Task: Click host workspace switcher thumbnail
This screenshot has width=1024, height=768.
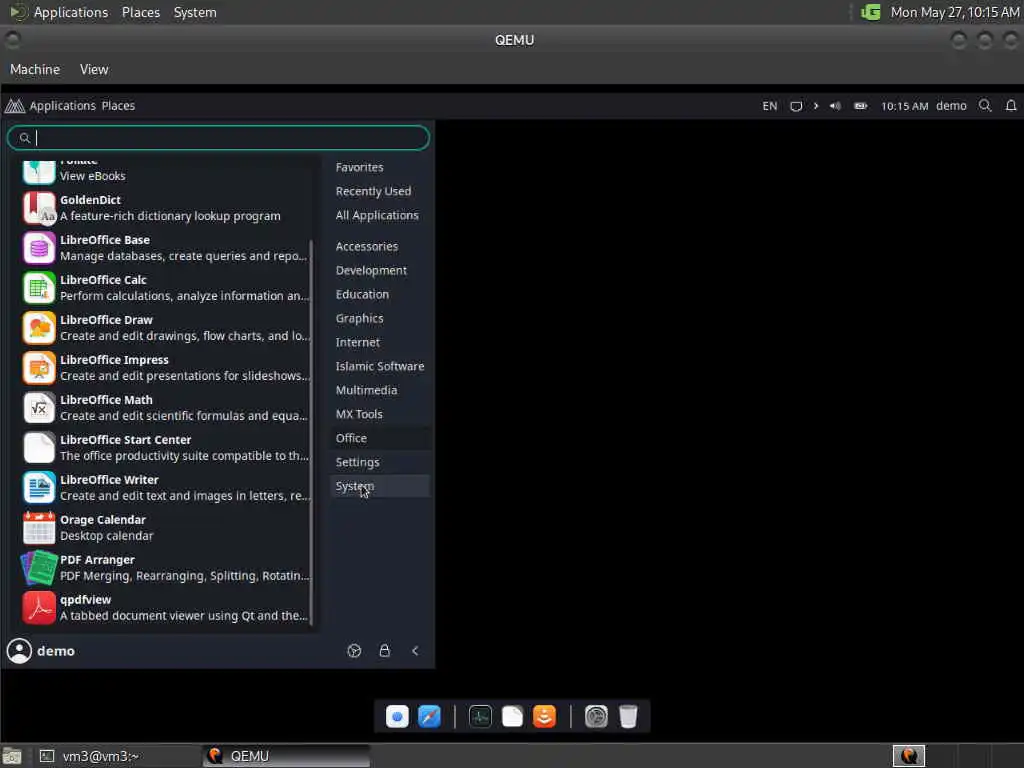Action: [908, 756]
